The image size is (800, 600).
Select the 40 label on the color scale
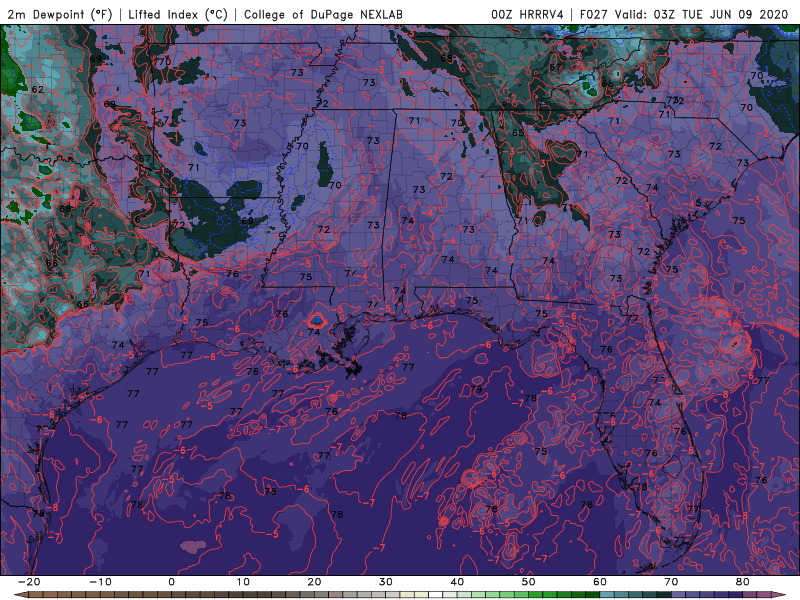tap(457, 582)
